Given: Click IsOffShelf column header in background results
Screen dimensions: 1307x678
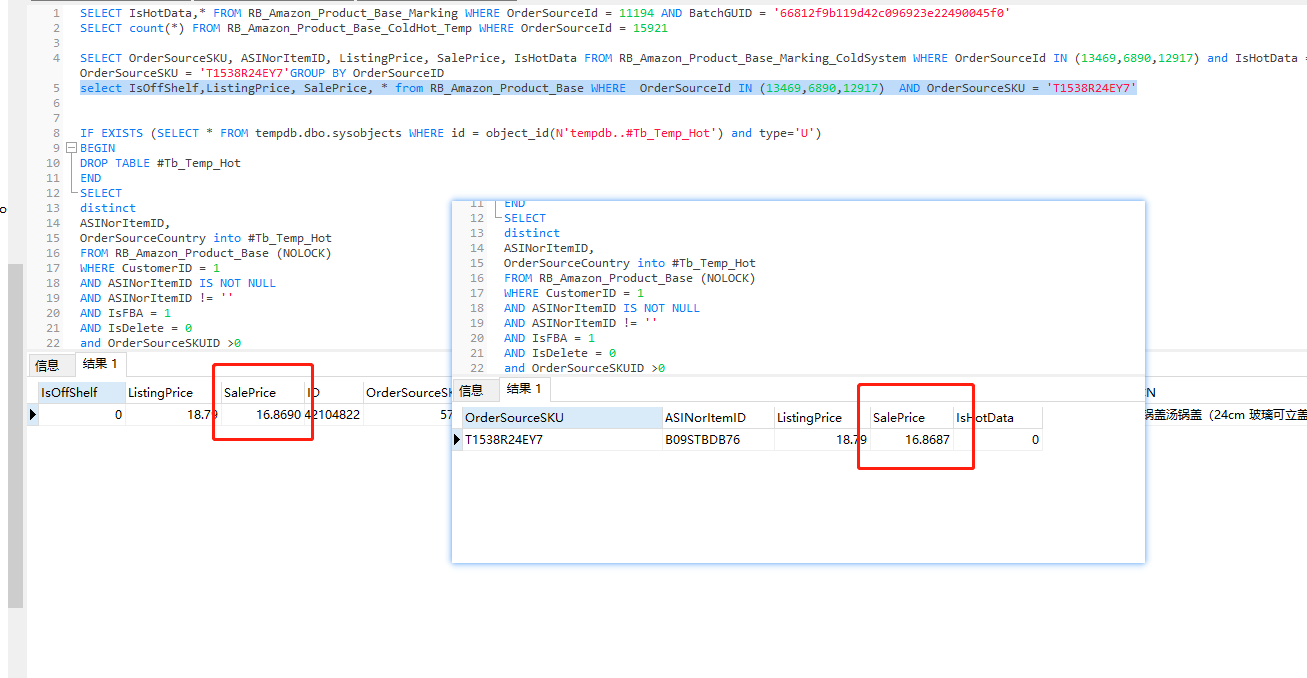Looking at the screenshot, I should pos(81,392).
